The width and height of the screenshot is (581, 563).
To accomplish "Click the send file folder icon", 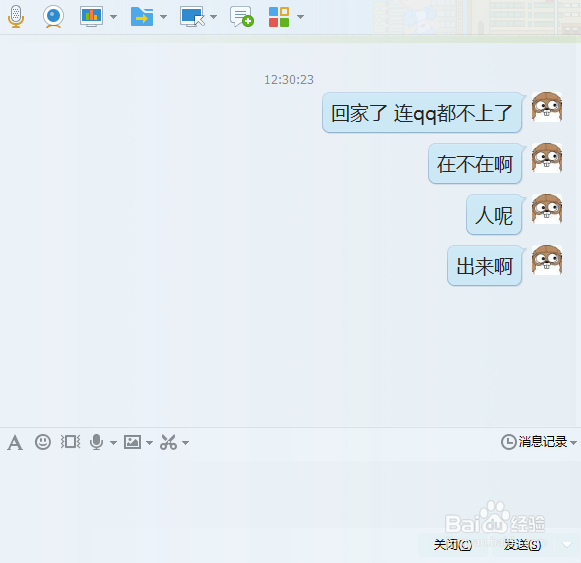I will pos(142,17).
